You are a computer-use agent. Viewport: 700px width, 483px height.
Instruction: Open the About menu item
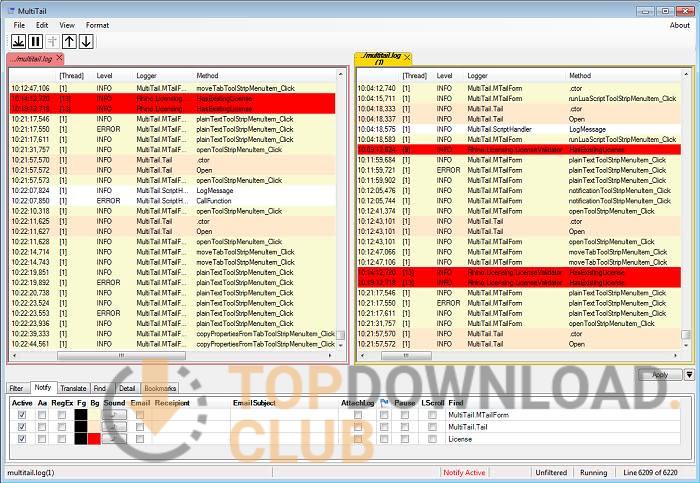point(679,25)
